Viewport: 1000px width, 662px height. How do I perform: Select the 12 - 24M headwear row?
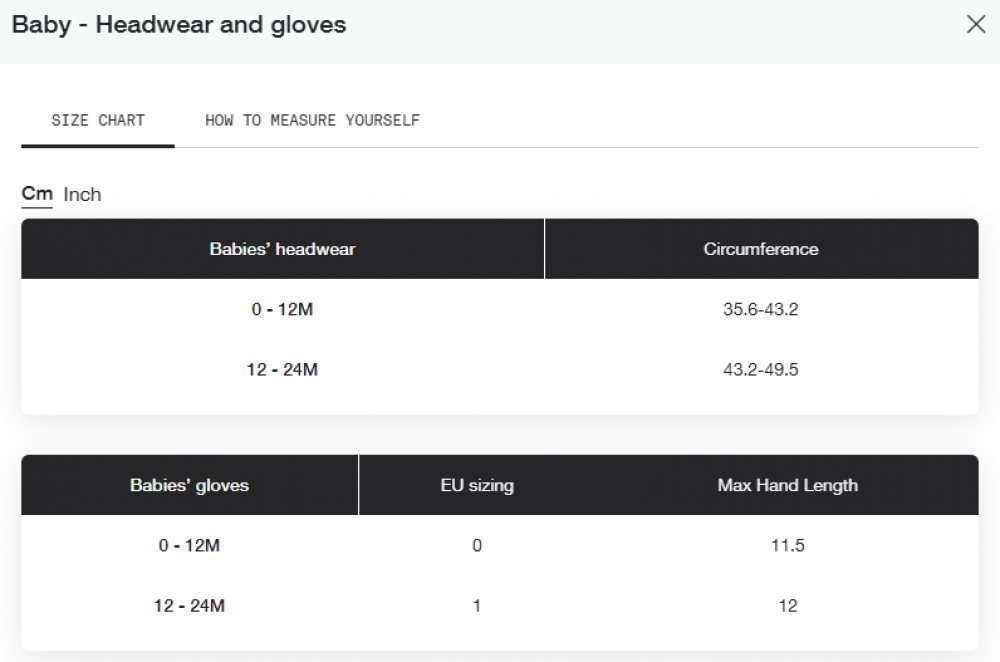[x=500, y=369]
